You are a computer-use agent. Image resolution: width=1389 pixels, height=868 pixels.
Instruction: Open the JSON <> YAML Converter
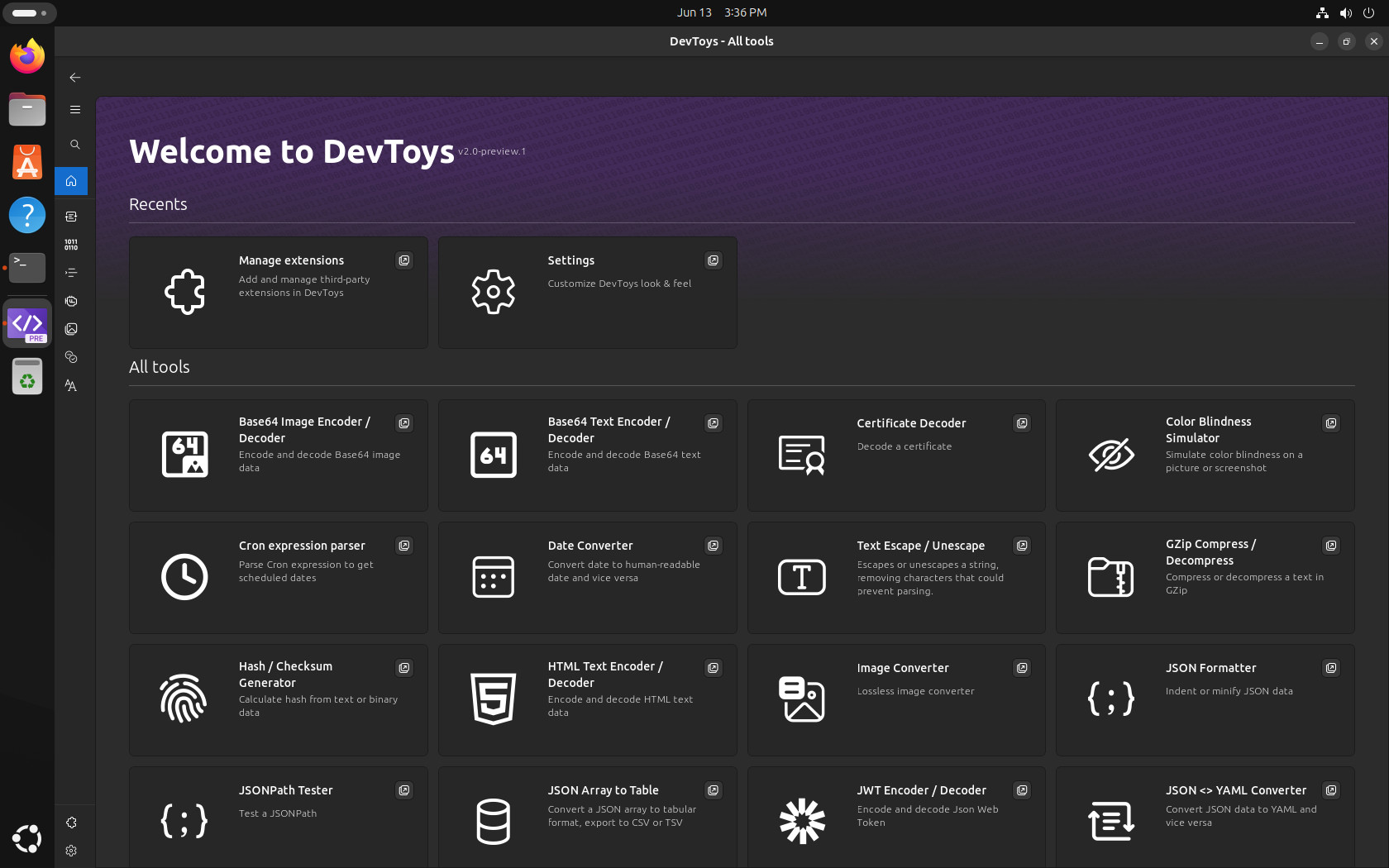tap(1205, 818)
